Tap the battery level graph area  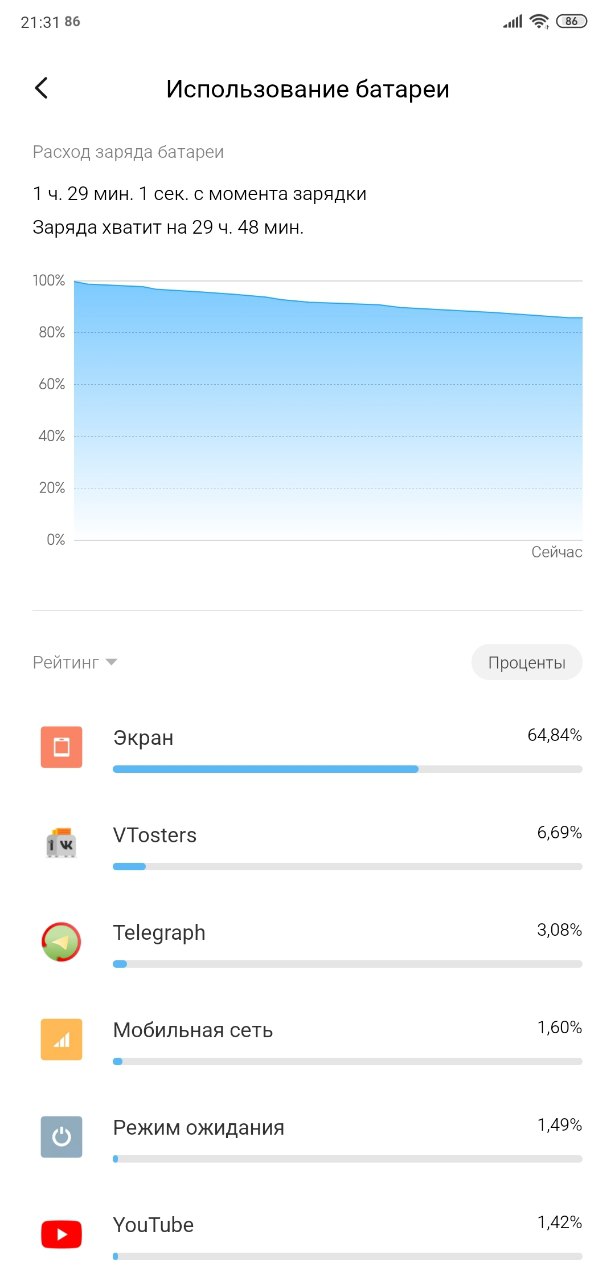point(328,410)
